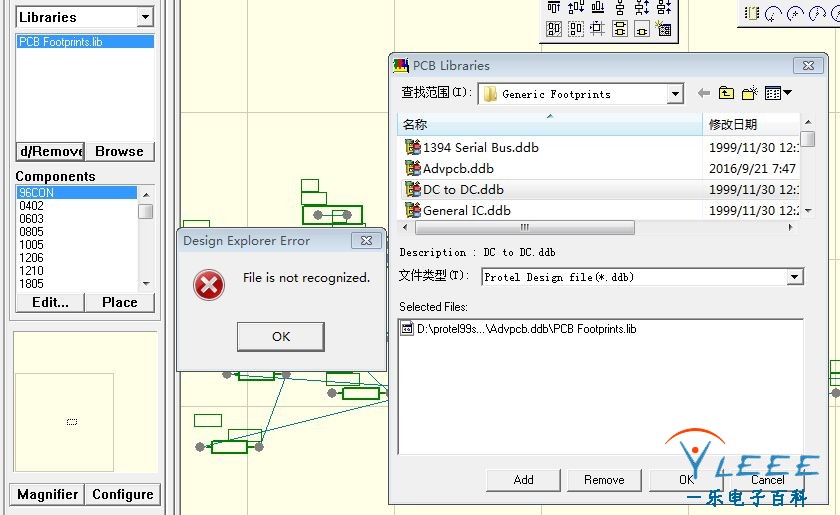The image size is (840, 515).
Task: Click the third arc placement tool icon
Action: [x=817, y=13]
